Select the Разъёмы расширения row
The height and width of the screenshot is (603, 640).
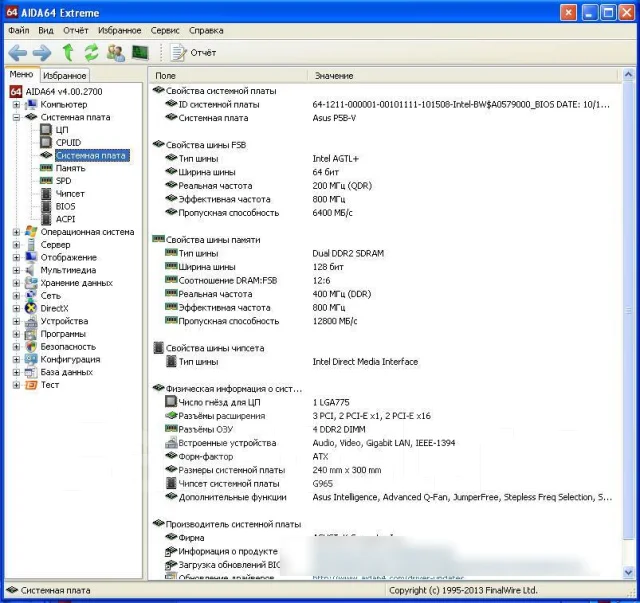tap(384, 416)
